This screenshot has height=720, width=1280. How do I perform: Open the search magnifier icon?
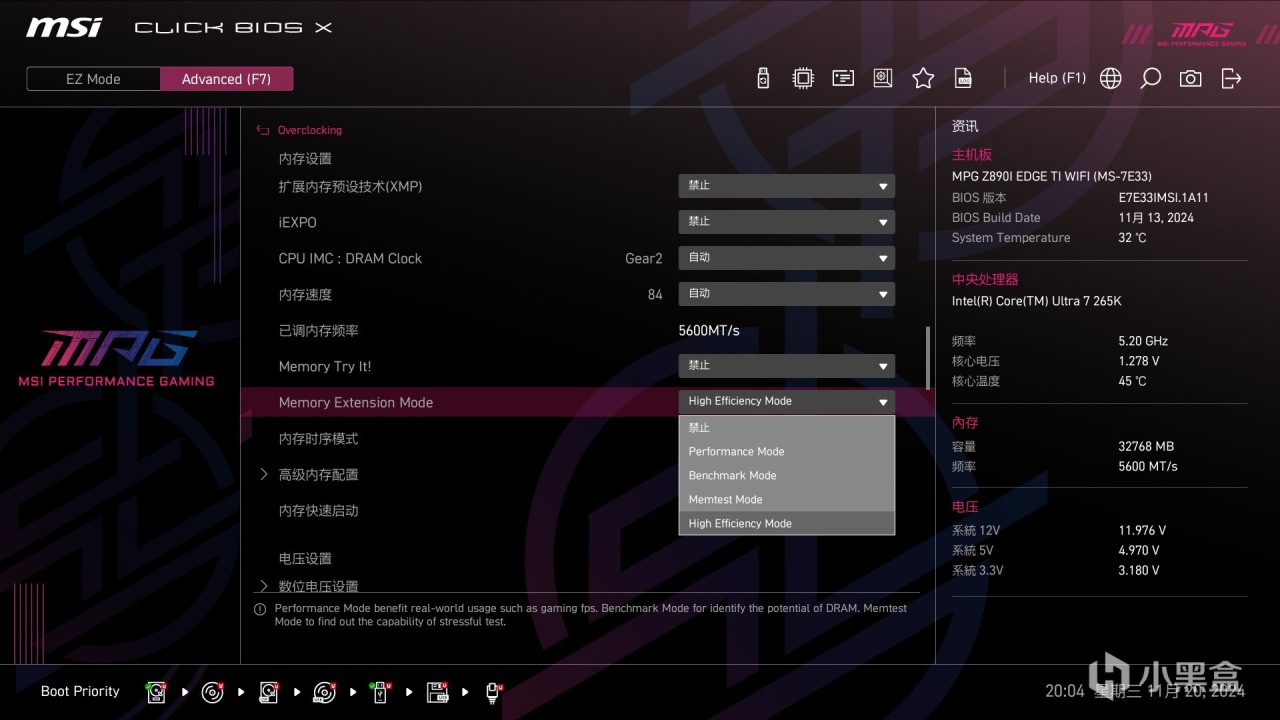[1150, 78]
